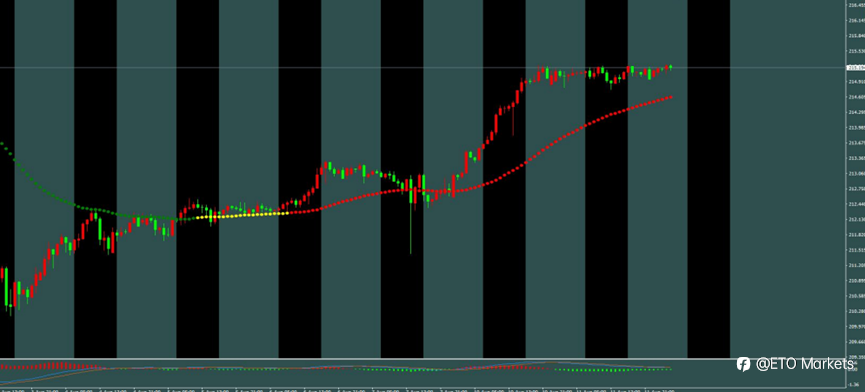Click the highlighted current price label on the price axis
Image resolution: width=865 pixels, height=392 pixels.
[856, 68]
